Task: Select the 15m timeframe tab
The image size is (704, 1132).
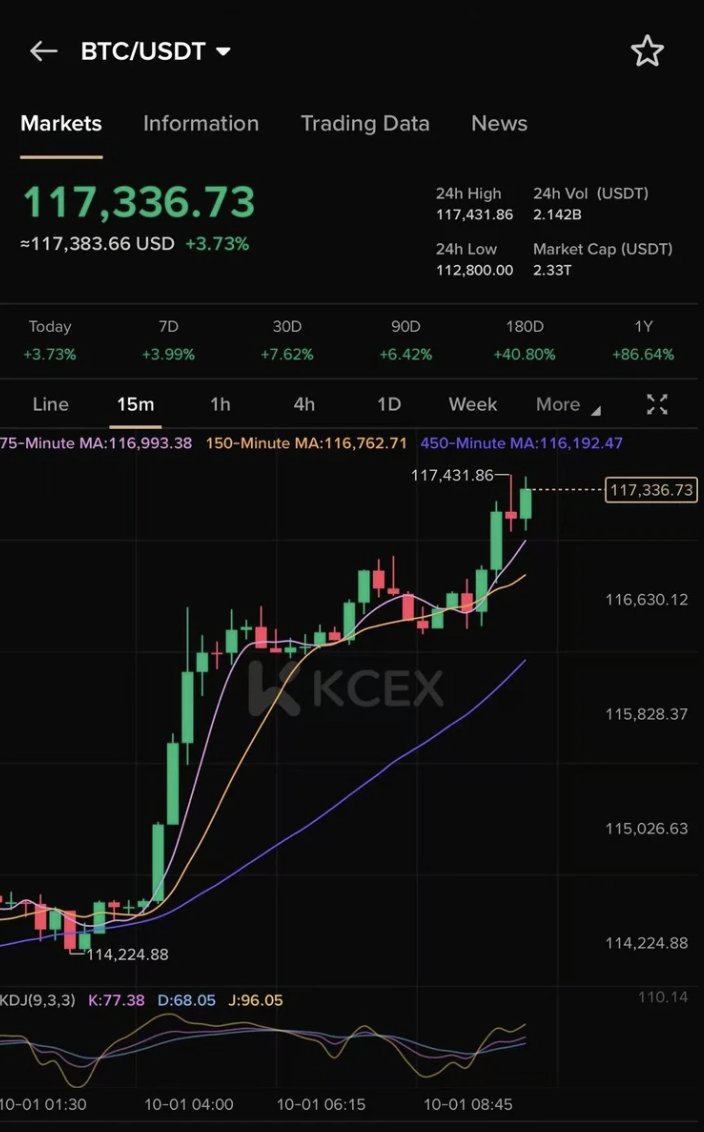Action: point(135,404)
